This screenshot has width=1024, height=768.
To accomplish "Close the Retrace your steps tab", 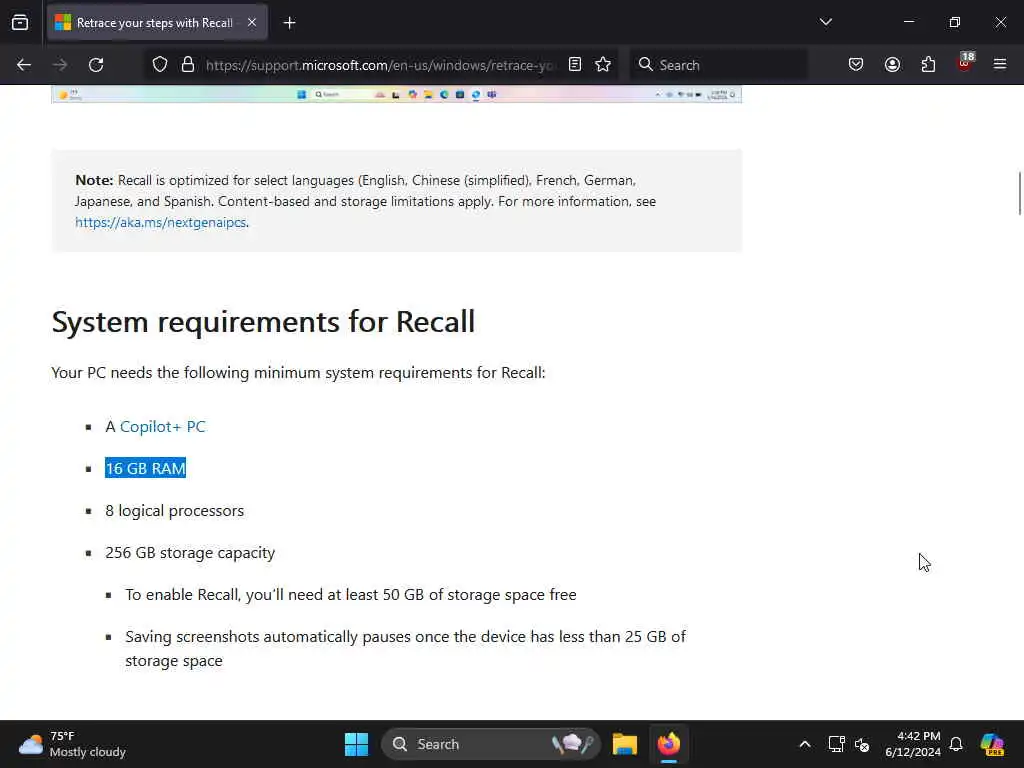I will (252, 23).
